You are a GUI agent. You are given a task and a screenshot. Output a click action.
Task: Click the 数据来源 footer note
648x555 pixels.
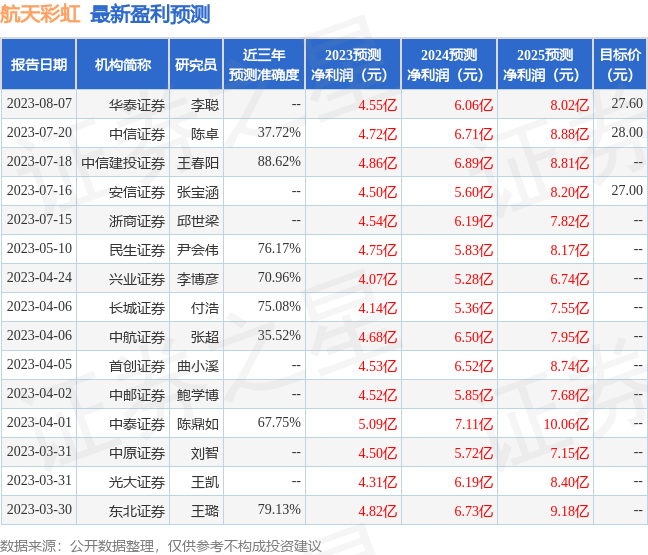[x=160, y=546]
